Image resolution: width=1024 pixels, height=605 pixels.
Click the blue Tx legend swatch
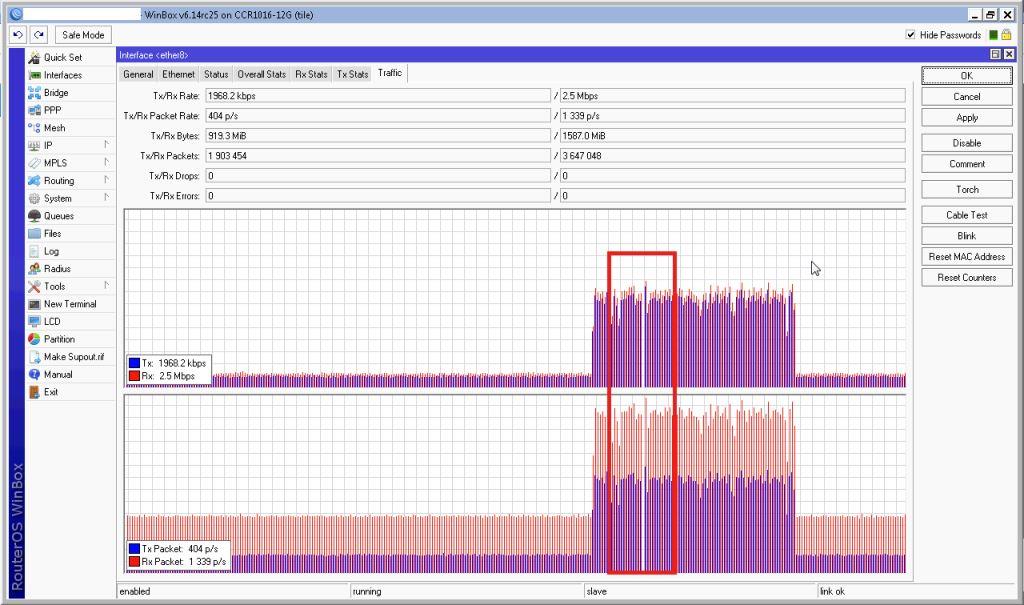(134, 364)
